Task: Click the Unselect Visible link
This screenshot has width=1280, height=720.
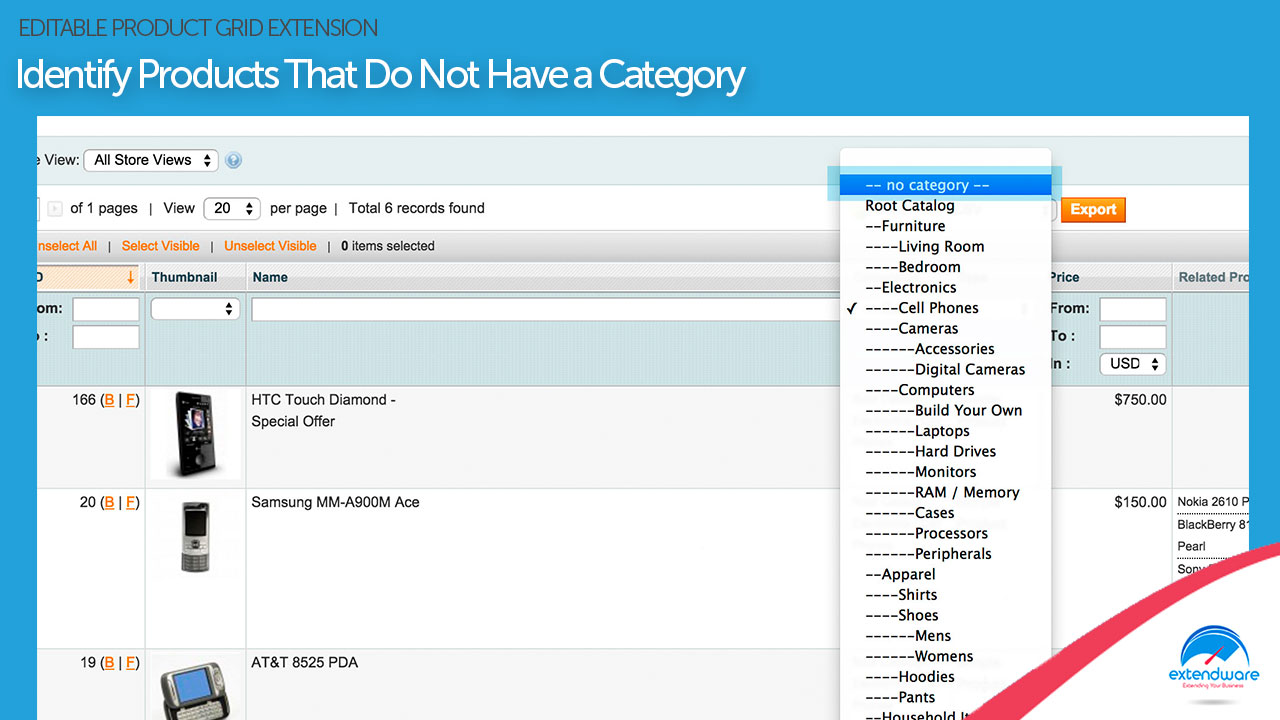Action: [270, 245]
